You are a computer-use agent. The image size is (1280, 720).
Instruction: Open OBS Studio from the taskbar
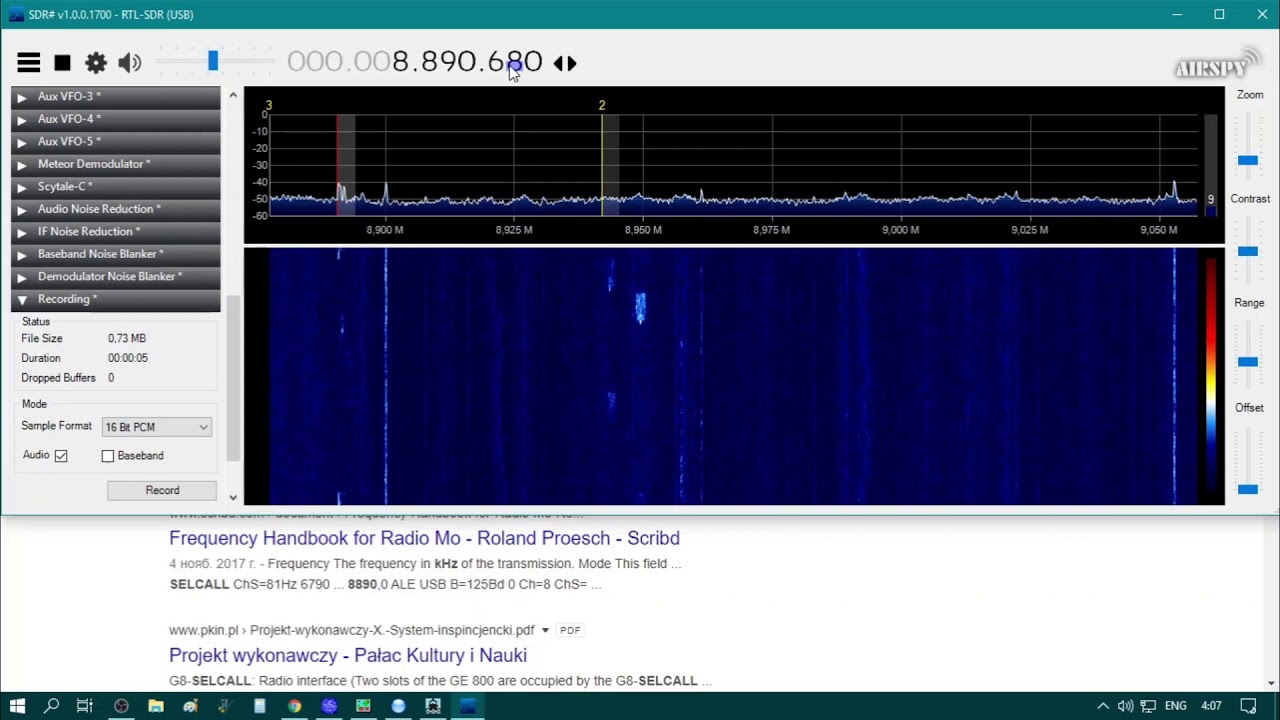121,706
